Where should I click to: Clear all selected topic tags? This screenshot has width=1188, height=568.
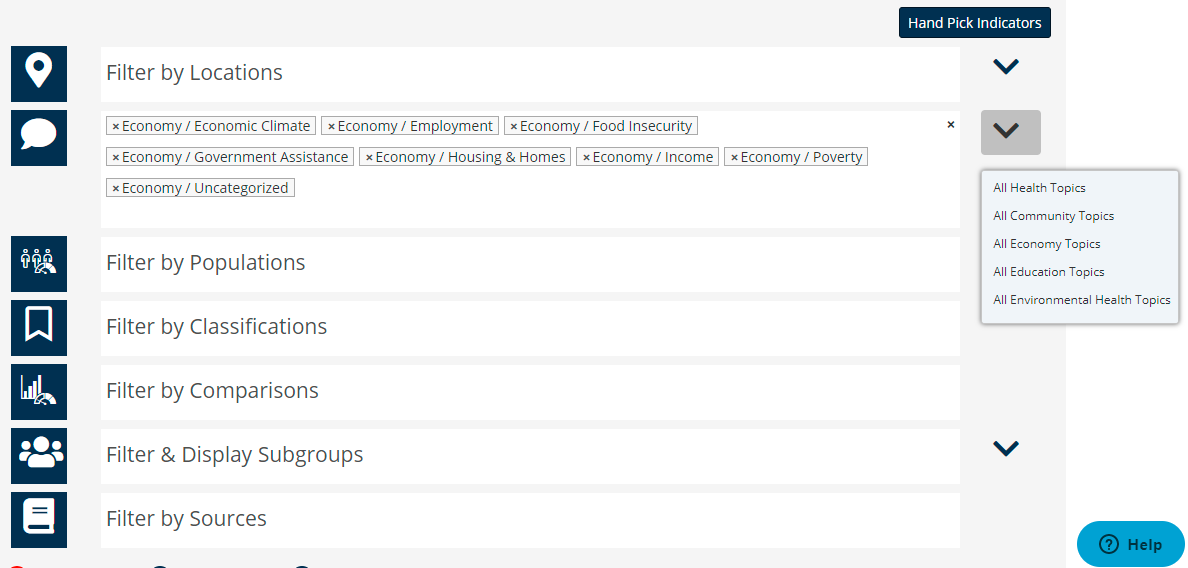pyautogui.click(x=951, y=124)
